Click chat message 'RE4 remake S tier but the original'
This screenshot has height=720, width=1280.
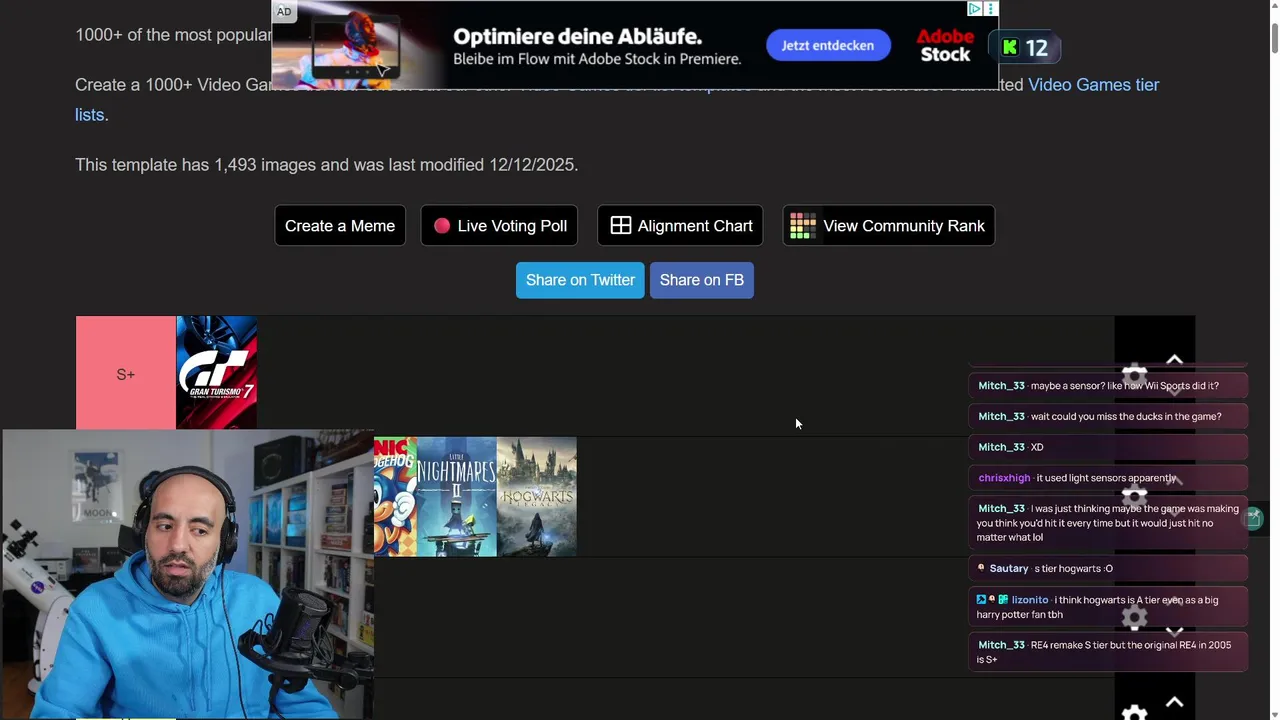pos(1108,652)
